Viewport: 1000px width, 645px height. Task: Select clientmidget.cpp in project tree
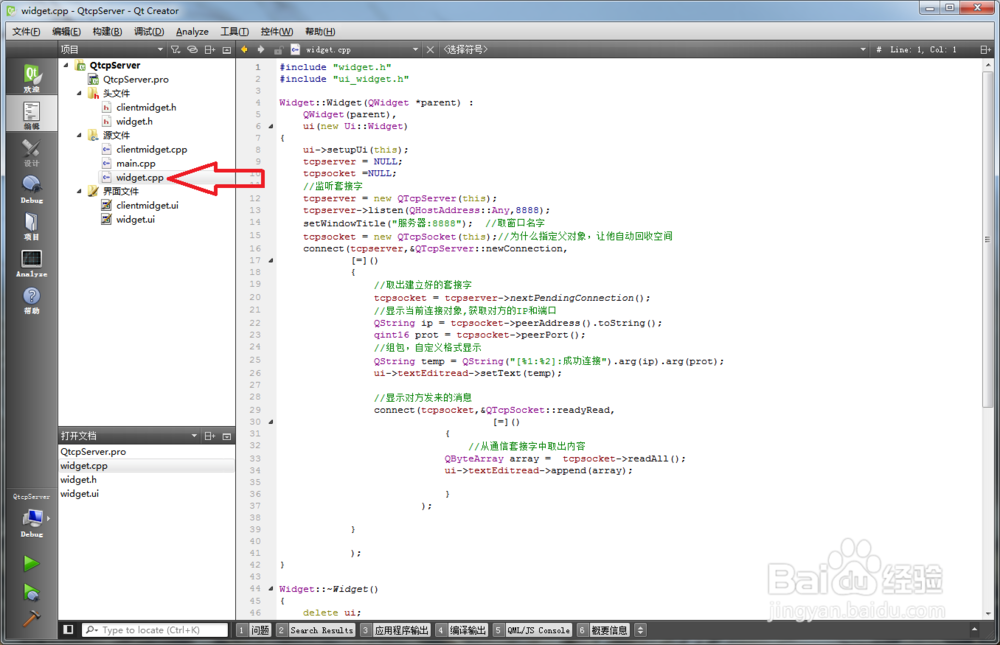[x=151, y=149]
